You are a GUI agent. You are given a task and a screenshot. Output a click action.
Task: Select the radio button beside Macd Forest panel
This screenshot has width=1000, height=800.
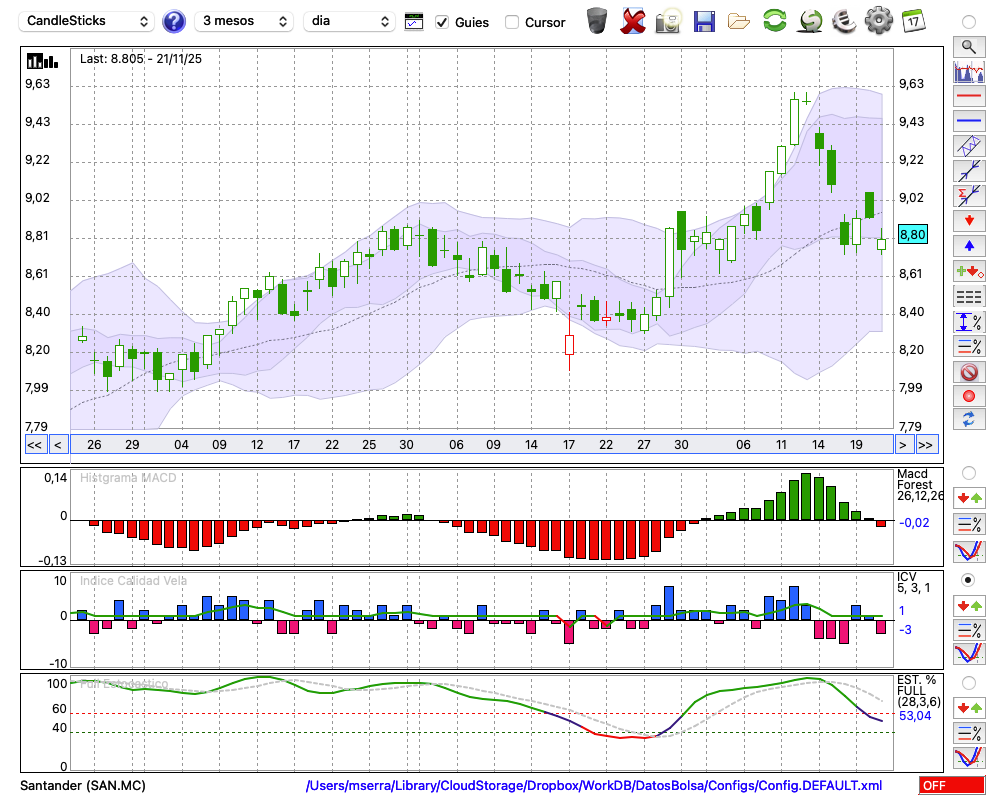pos(968,472)
